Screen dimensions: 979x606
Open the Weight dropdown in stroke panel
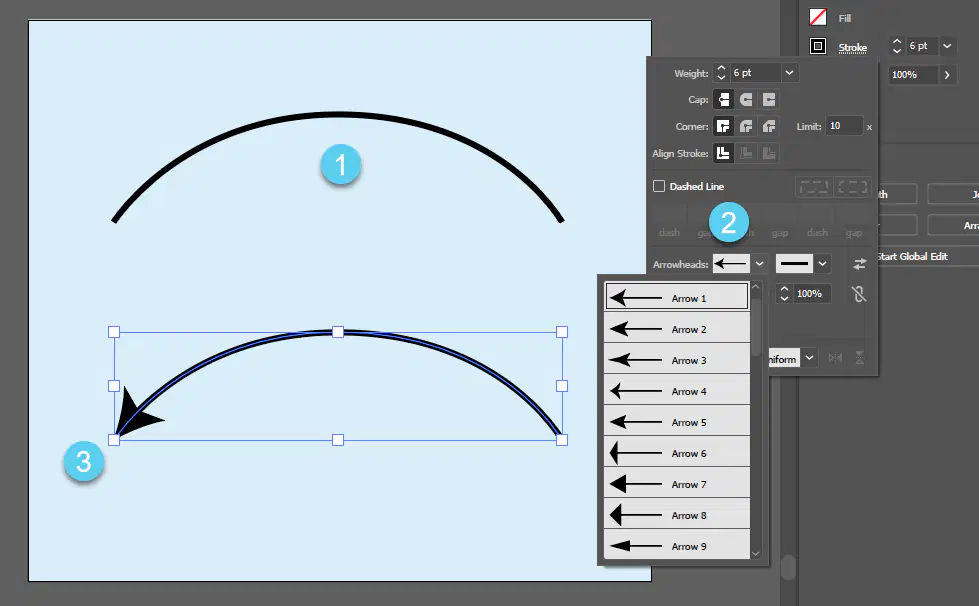coord(789,73)
